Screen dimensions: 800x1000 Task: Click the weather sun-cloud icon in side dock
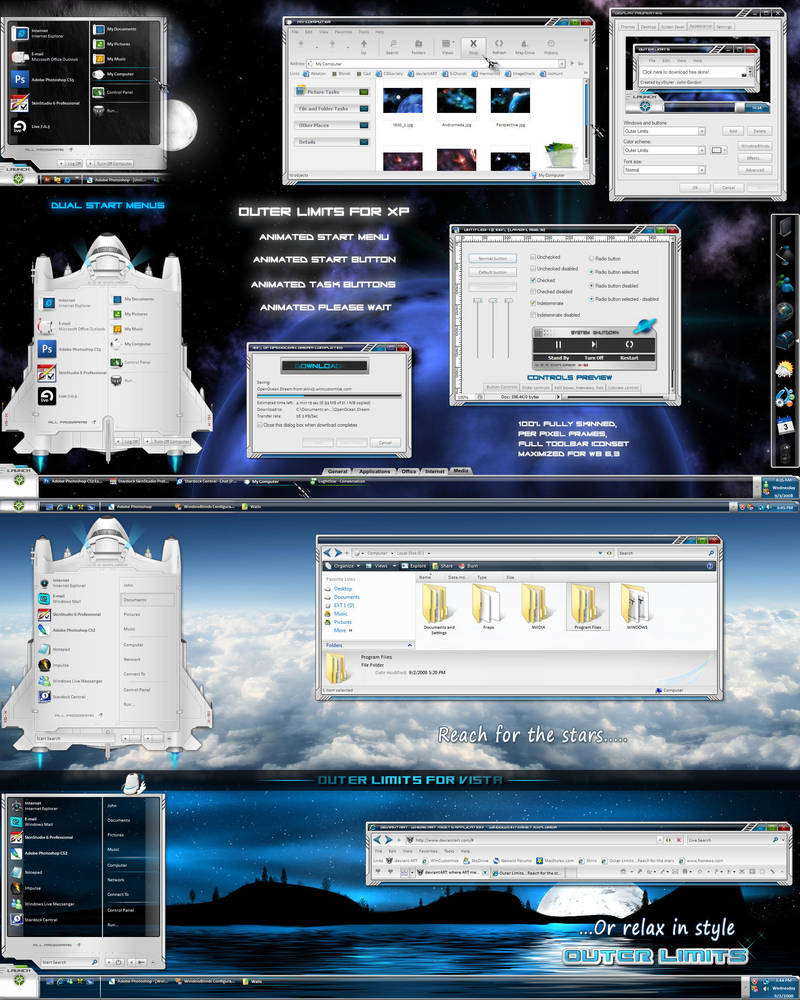coord(784,369)
